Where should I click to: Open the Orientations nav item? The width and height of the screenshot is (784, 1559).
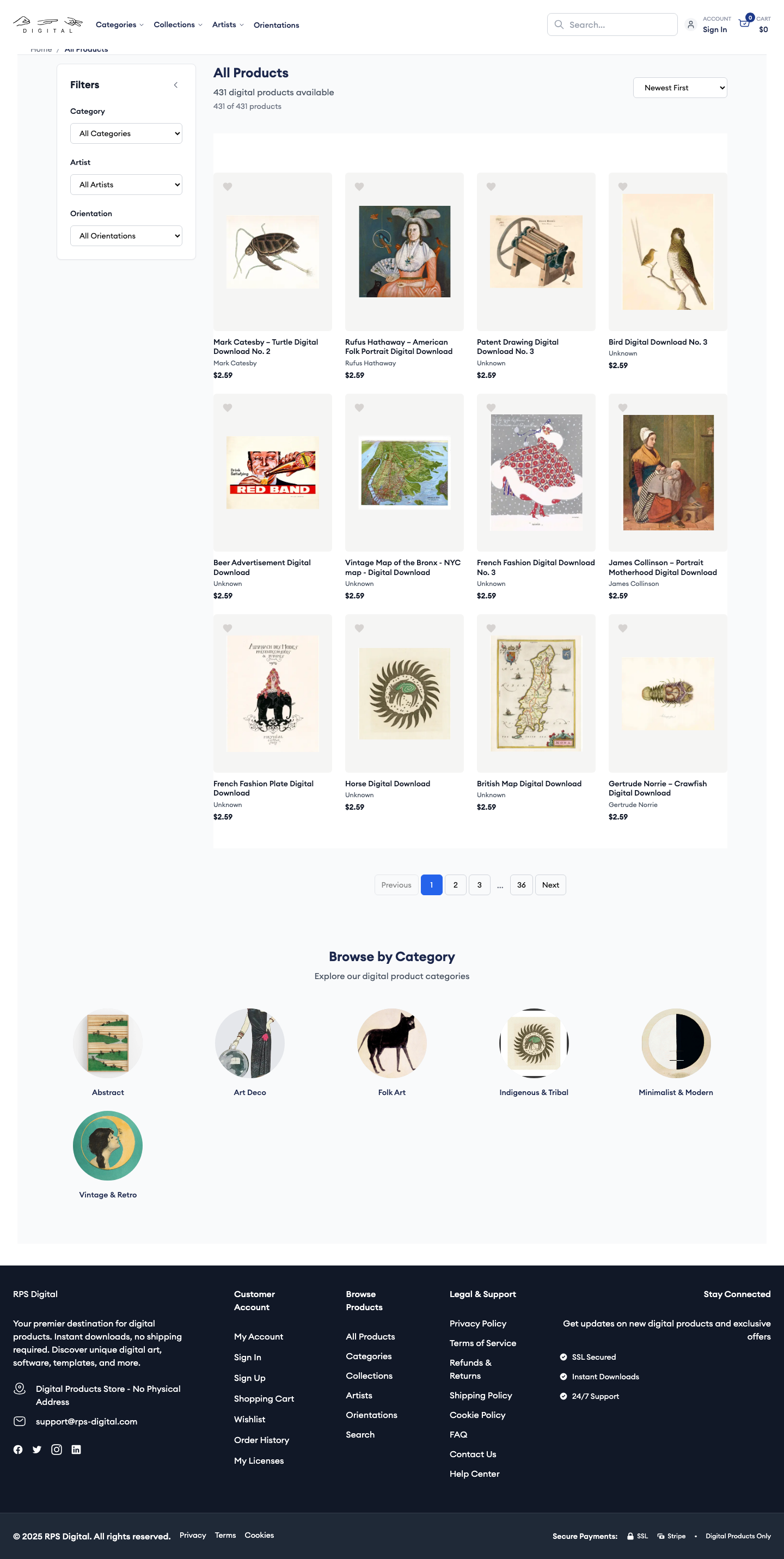(276, 26)
